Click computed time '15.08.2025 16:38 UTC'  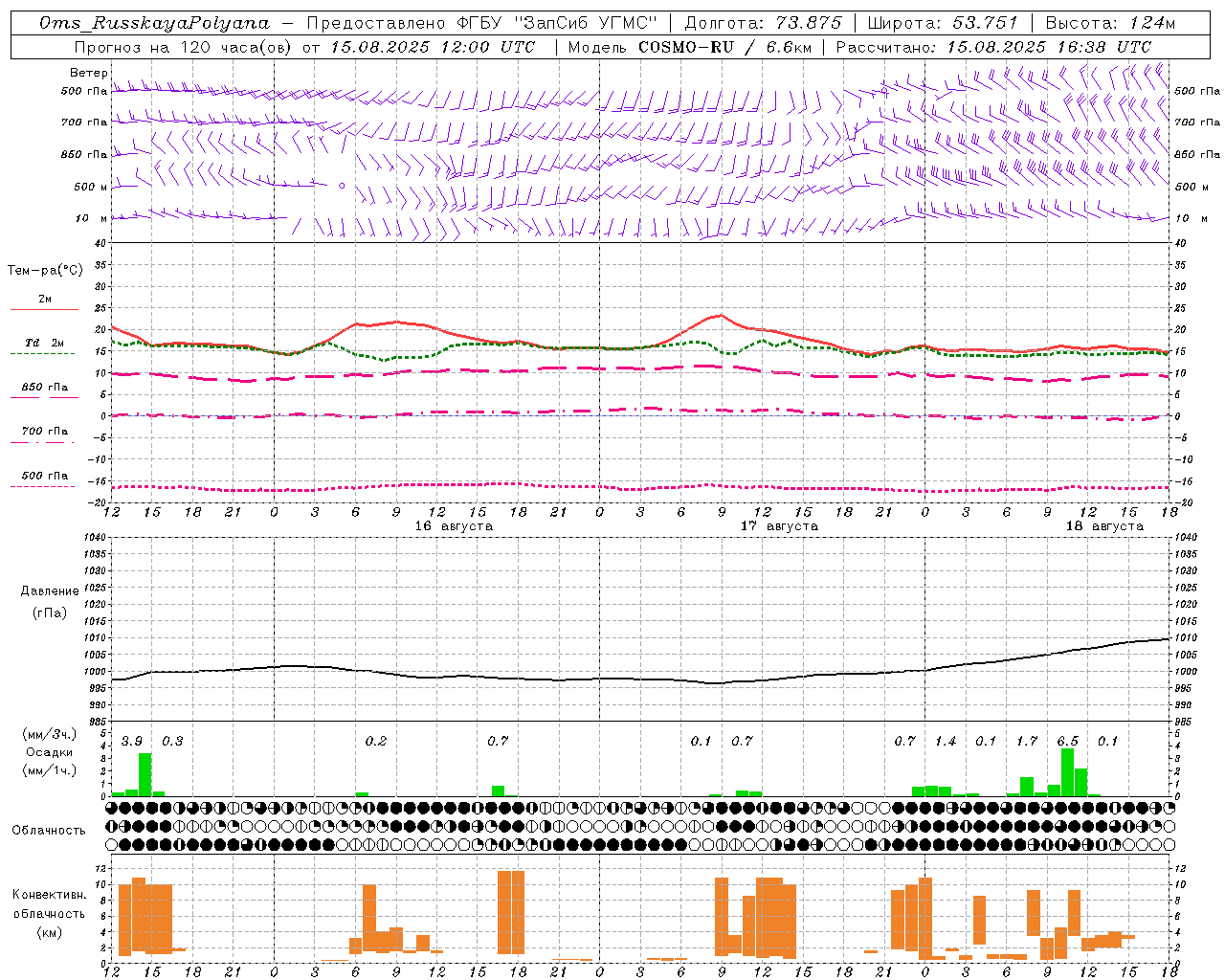[1050, 47]
